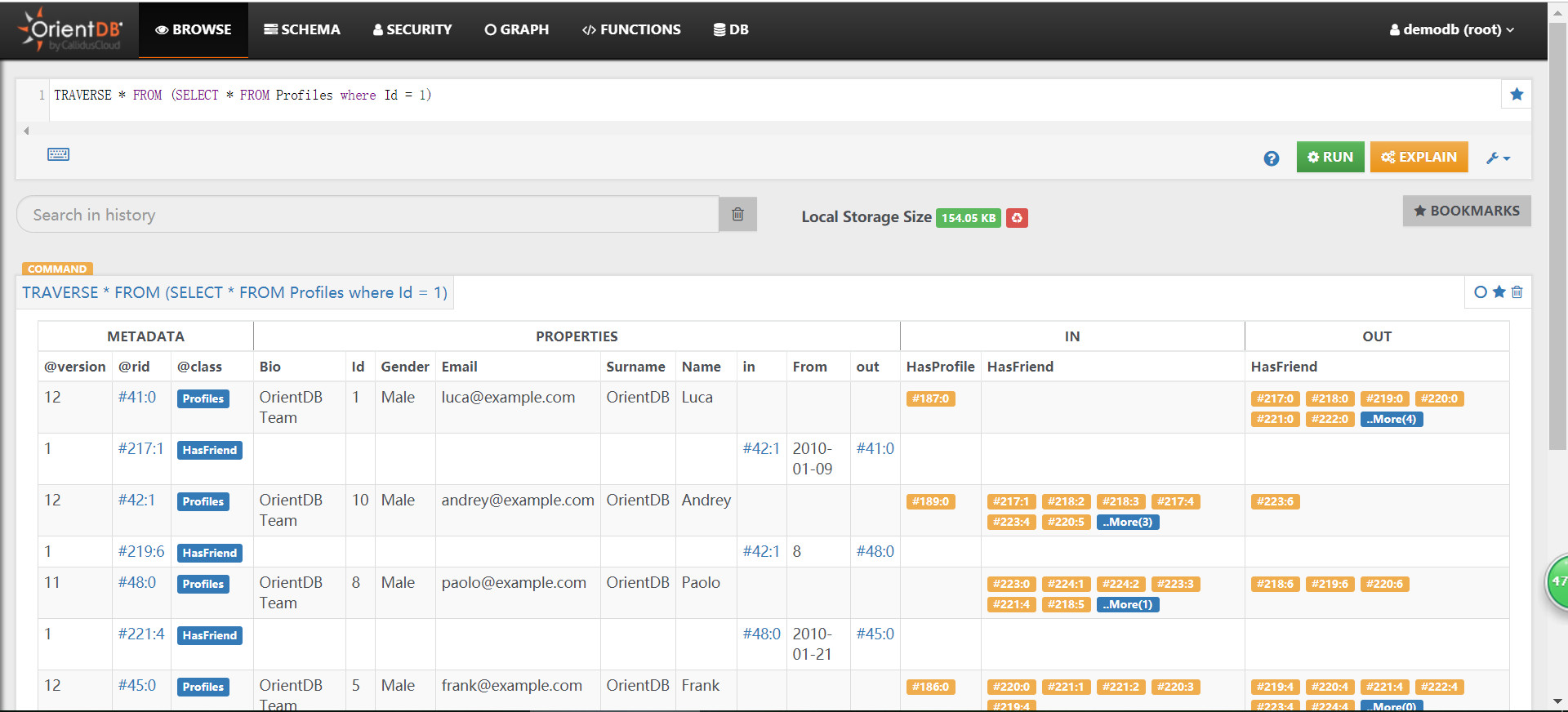The image size is (1568, 712).
Task: Click the #189:0 HasProfile badge
Action: [930, 501]
